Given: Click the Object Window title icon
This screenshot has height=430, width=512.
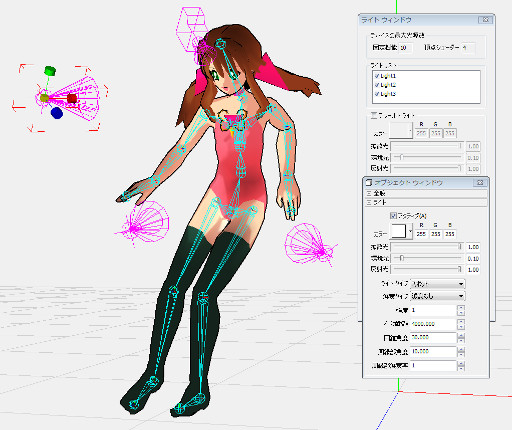Looking at the screenshot, I should click(369, 183).
